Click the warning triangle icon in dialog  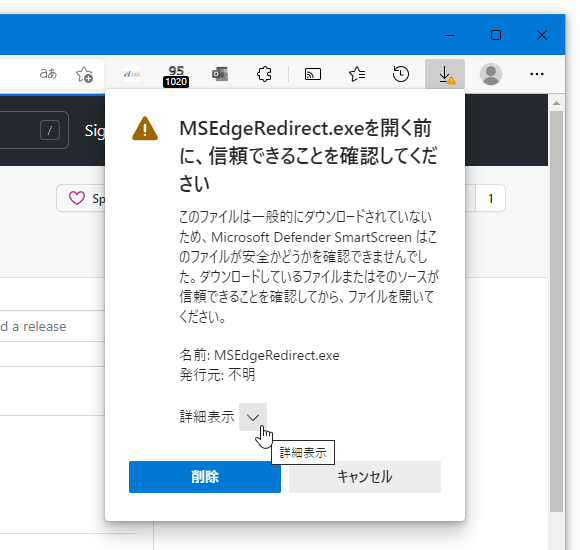(145, 129)
